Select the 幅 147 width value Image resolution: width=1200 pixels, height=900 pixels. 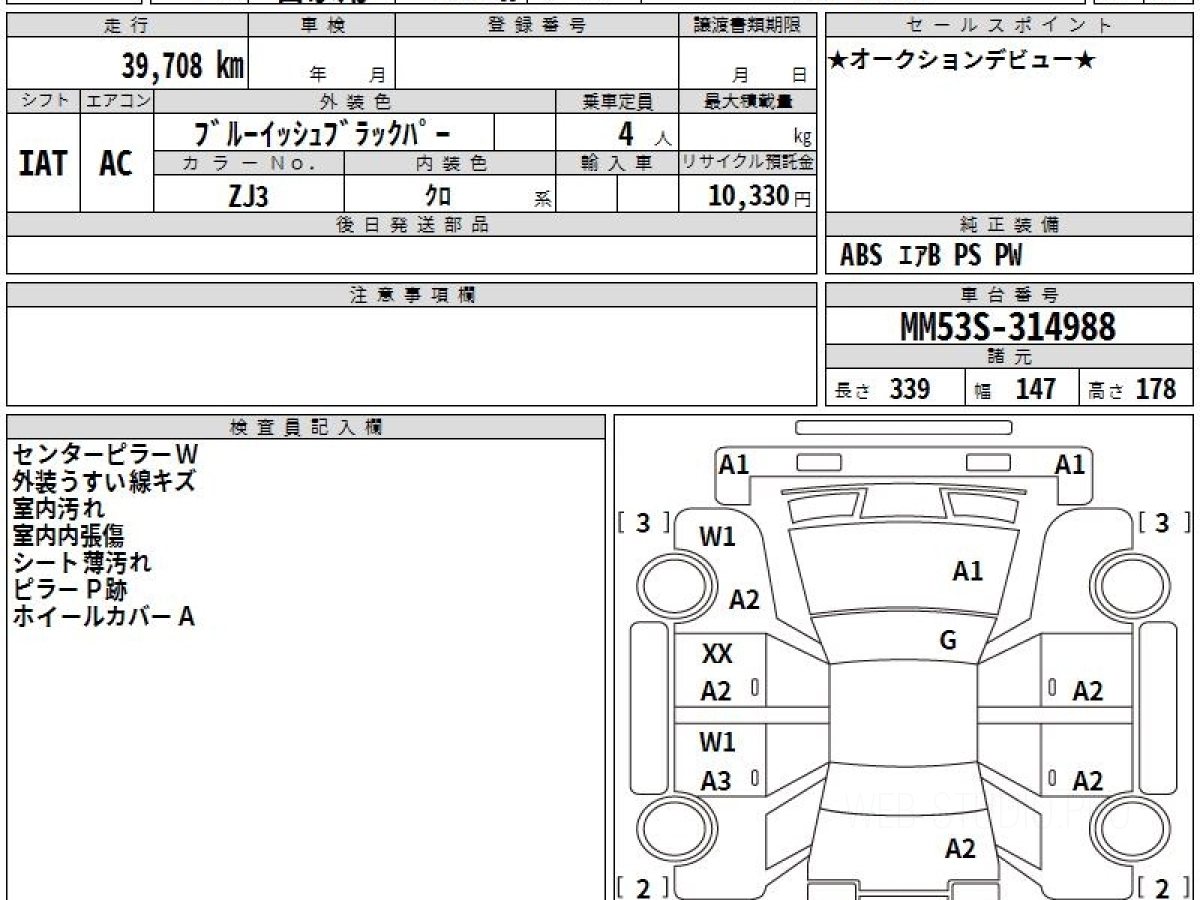pyautogui.click(x=1014, y=389)
